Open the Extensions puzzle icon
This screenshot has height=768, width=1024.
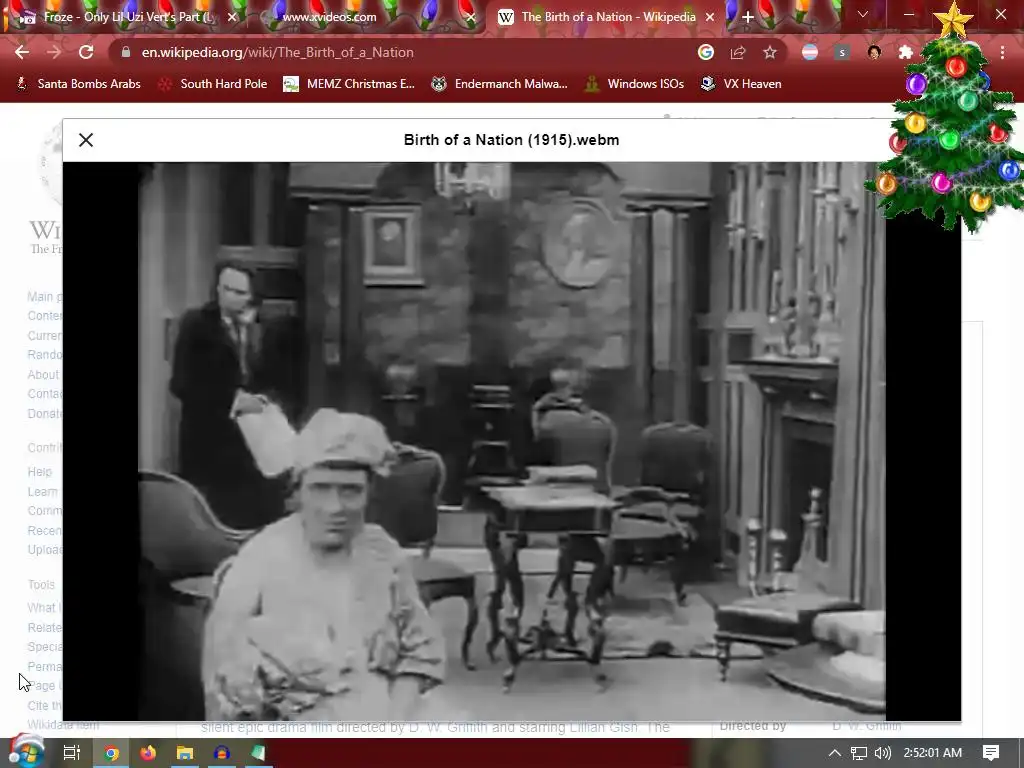point(905,52)
